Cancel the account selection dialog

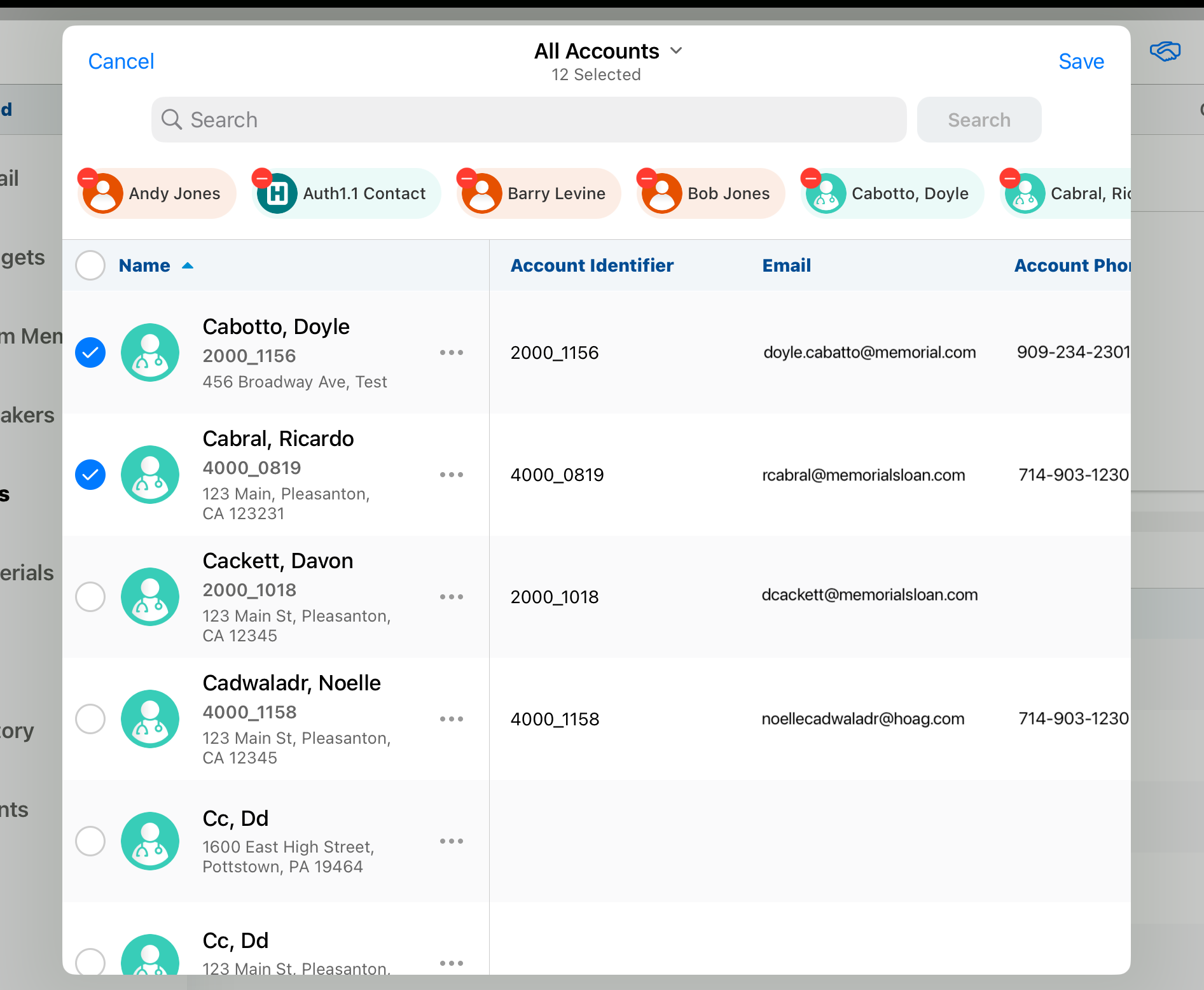[121, 61]
